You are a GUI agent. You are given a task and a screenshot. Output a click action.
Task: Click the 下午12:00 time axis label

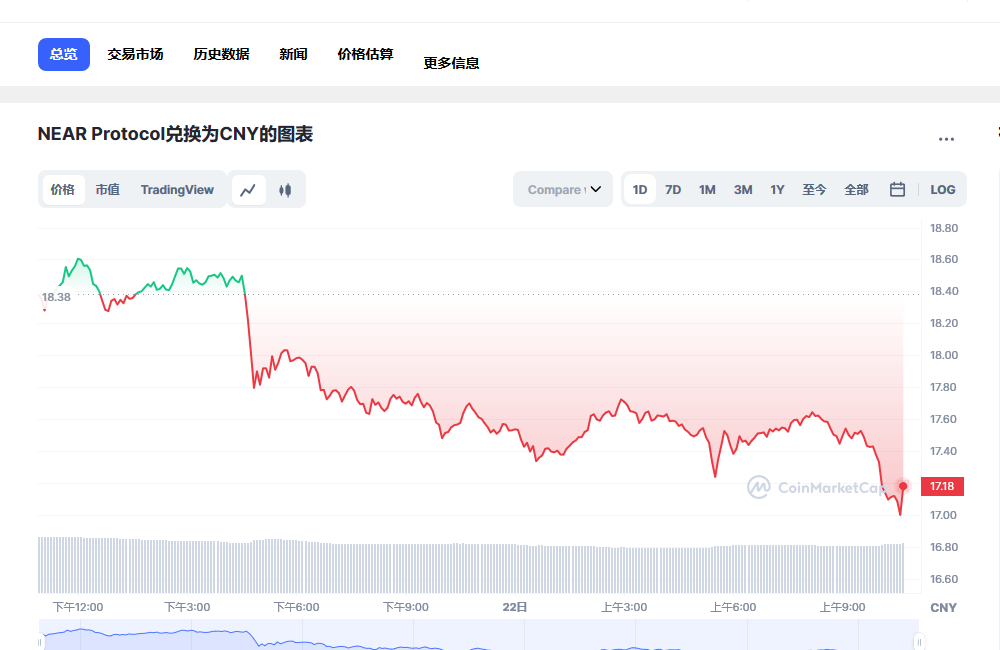coord(78,607)
